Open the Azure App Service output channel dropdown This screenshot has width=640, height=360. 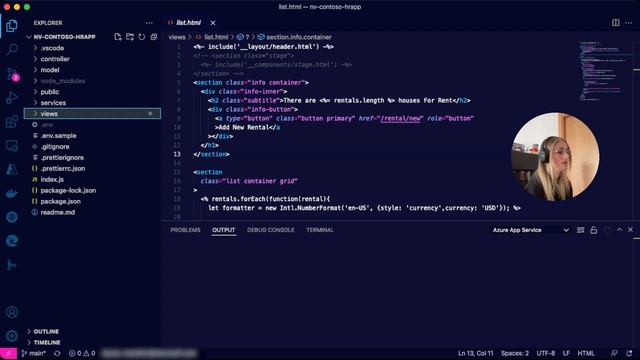click(530, 230)
